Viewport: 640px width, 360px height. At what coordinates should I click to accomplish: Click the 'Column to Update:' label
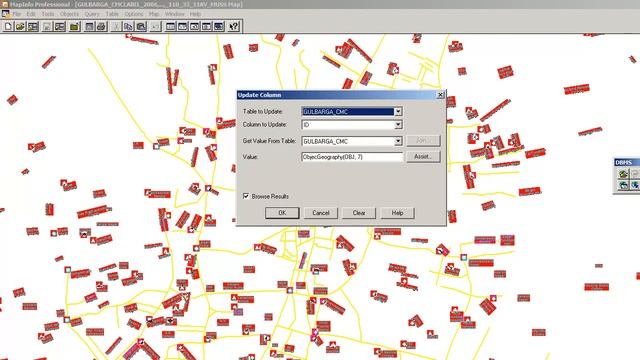coord(264,124)
